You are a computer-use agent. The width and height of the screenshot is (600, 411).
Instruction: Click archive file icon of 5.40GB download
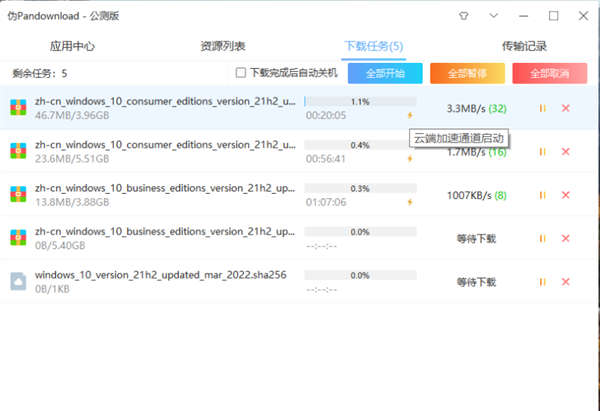(x=18, y=237)
